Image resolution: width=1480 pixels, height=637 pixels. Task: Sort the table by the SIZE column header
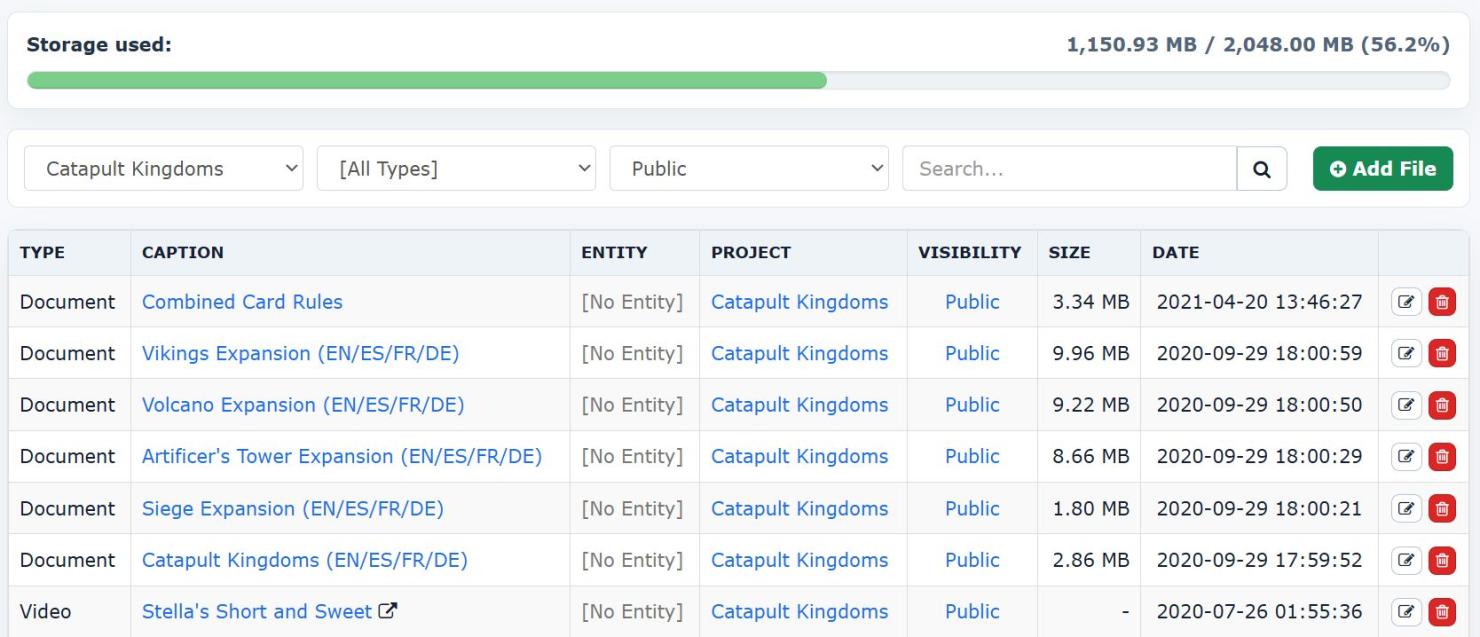point(1068,253)
